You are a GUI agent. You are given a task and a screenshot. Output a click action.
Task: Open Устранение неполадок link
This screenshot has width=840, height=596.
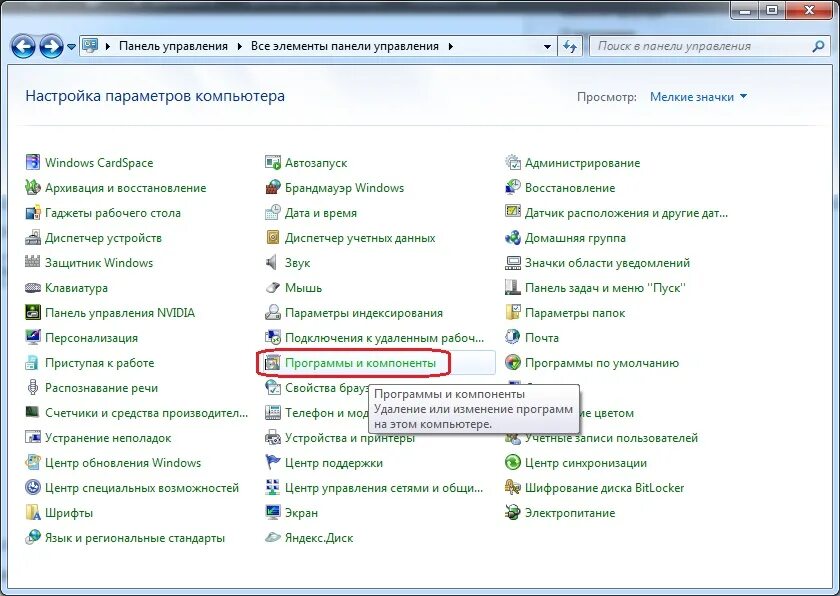click(108, 438)
